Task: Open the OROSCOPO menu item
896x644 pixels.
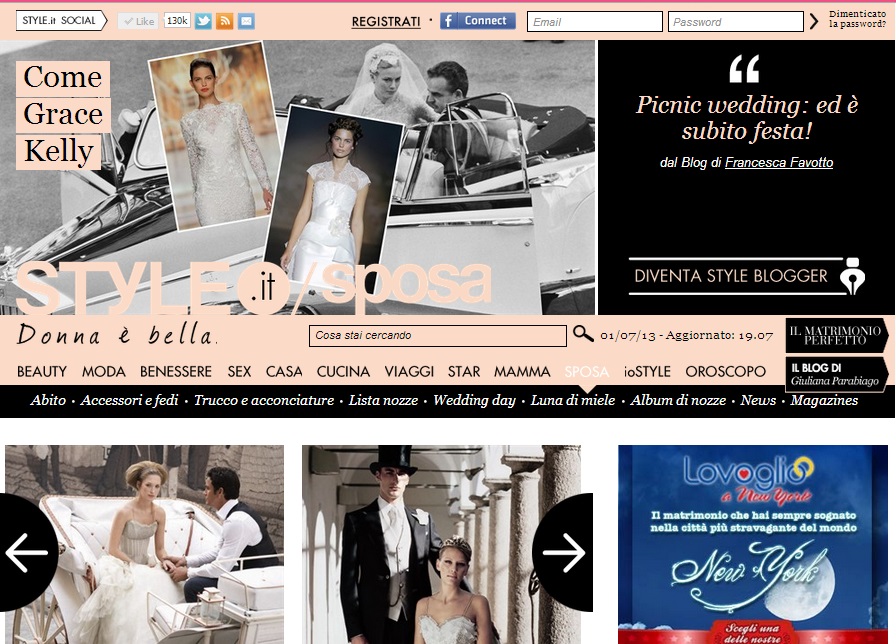Action: click(x=725, y=371)
